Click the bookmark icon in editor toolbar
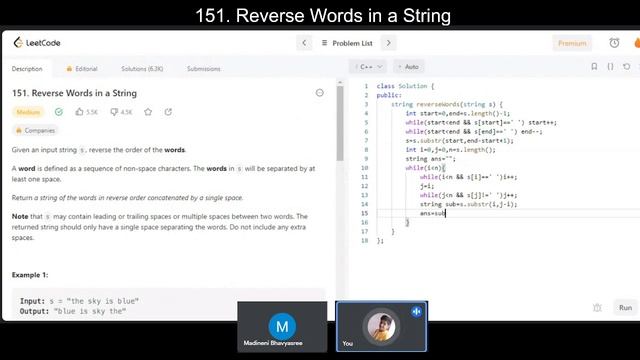Image resolution: width=640 pixels, height=360 pixels. (x=594, y=67)
